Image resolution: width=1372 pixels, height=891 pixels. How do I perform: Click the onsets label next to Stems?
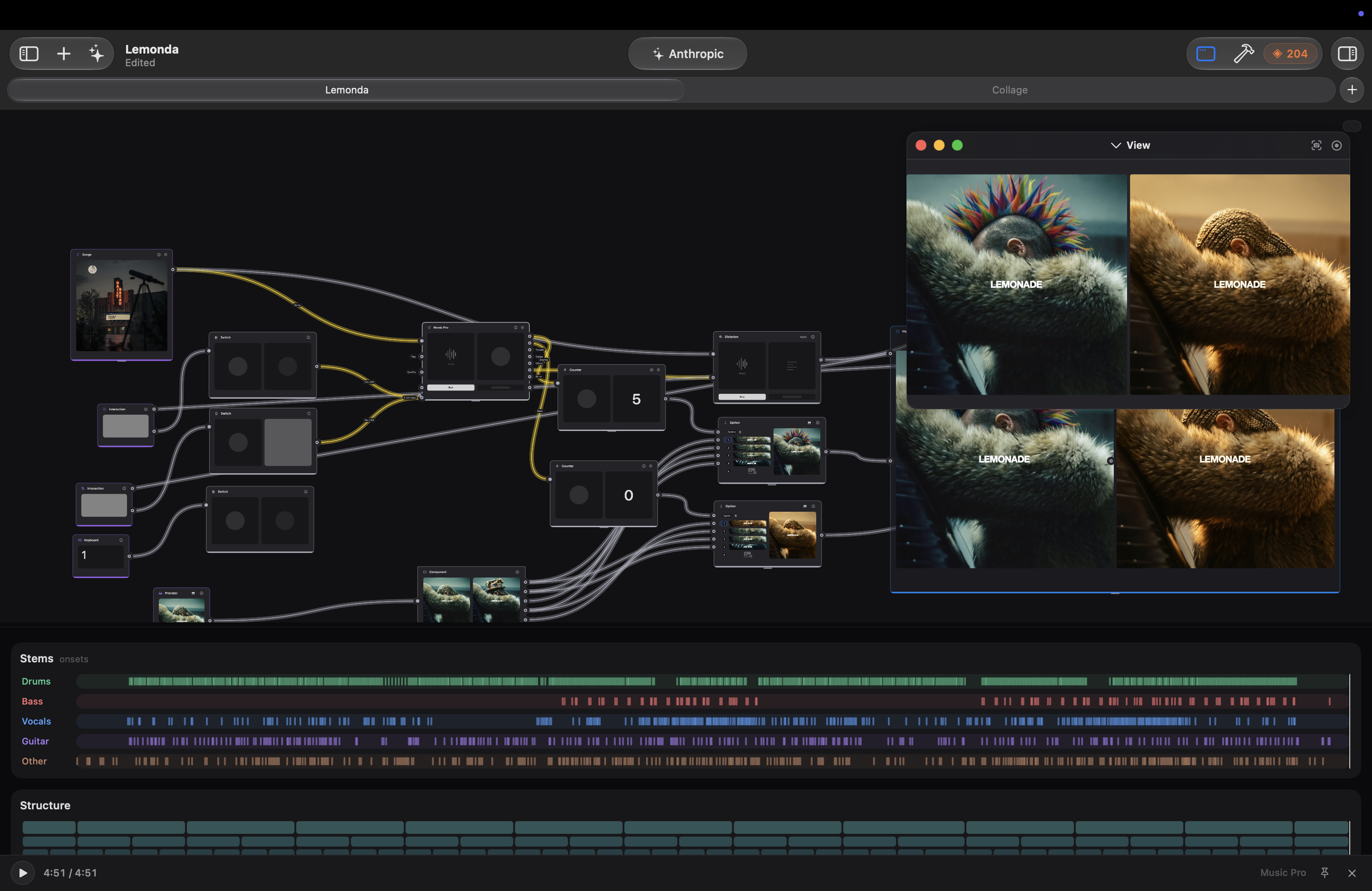pyautogui.click(x=74, y=659)
